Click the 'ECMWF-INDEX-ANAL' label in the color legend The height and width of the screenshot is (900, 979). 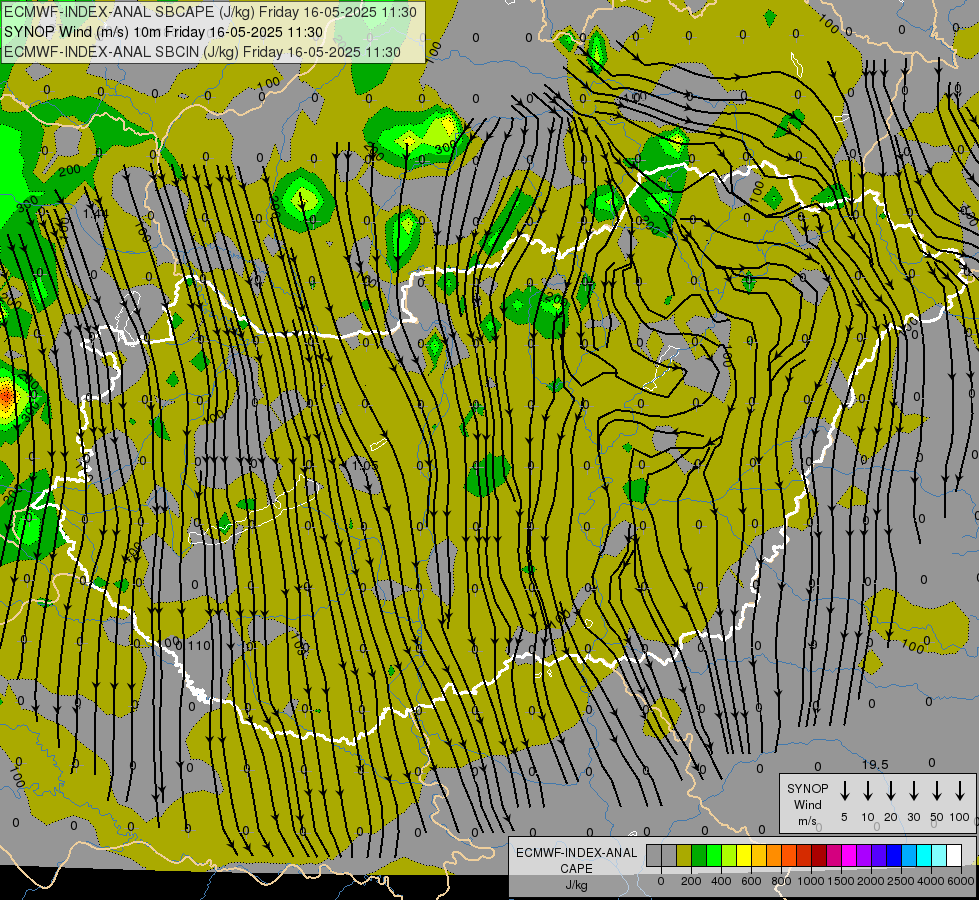coord(576,853)
